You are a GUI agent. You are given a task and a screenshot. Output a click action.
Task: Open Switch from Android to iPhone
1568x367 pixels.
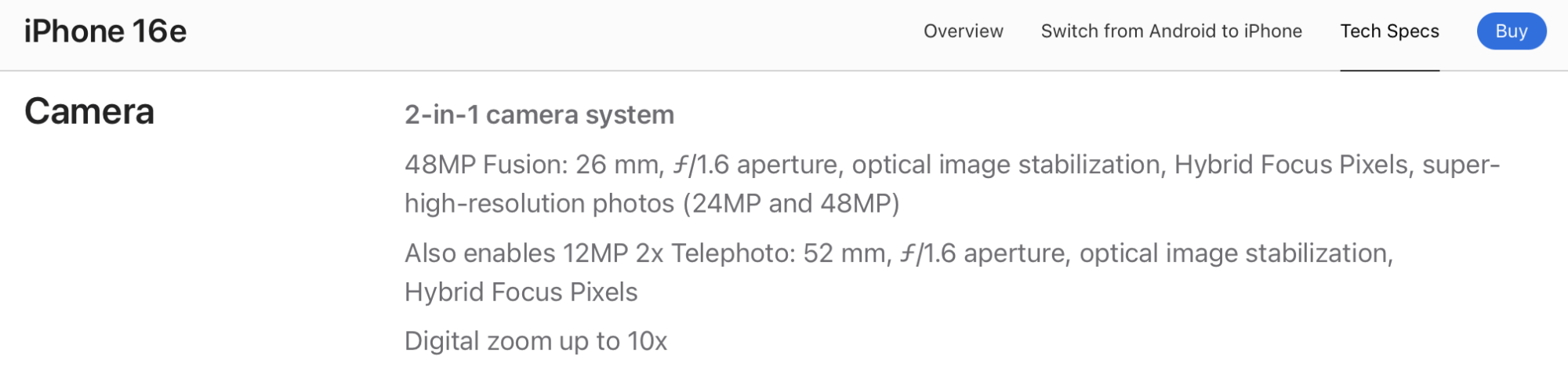[1171, 31]
